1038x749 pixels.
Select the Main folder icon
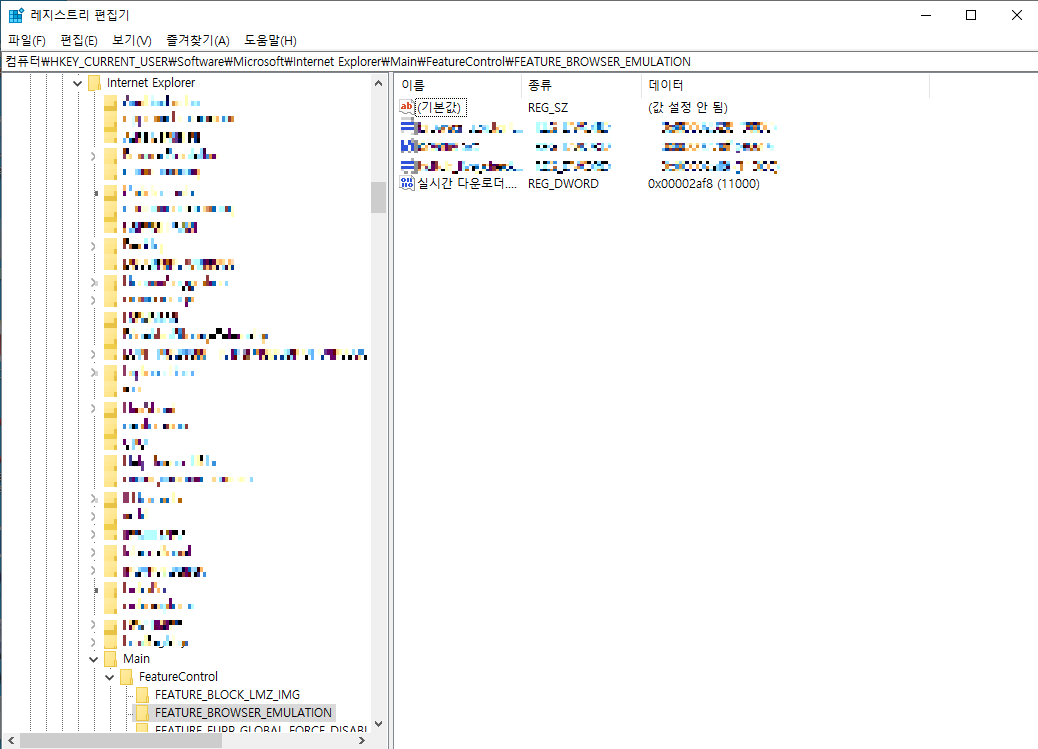[x=111, y=659]
